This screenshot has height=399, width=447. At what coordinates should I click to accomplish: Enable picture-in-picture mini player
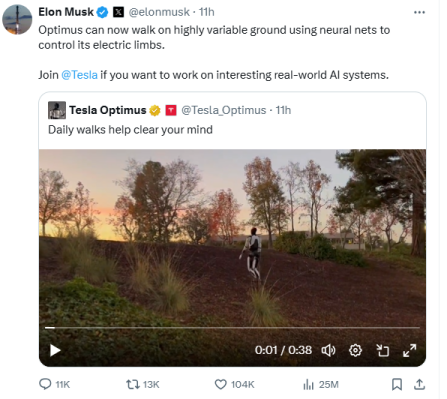coord(383,350)
